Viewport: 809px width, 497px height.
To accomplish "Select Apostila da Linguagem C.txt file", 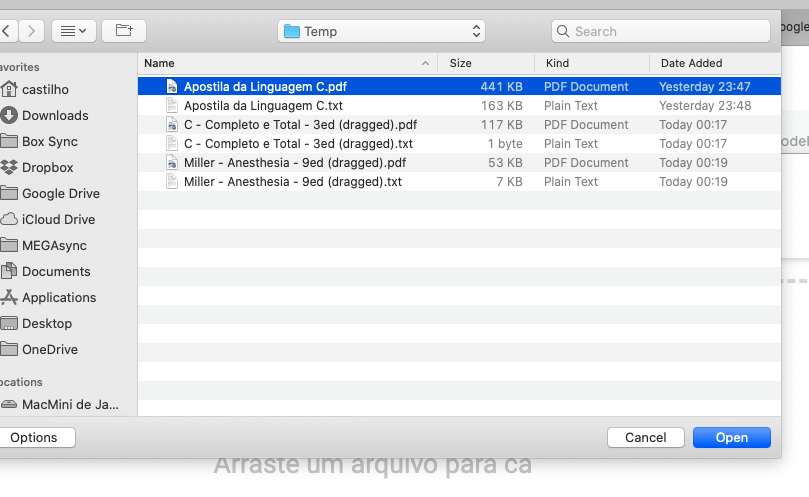I will pos(263,105).
